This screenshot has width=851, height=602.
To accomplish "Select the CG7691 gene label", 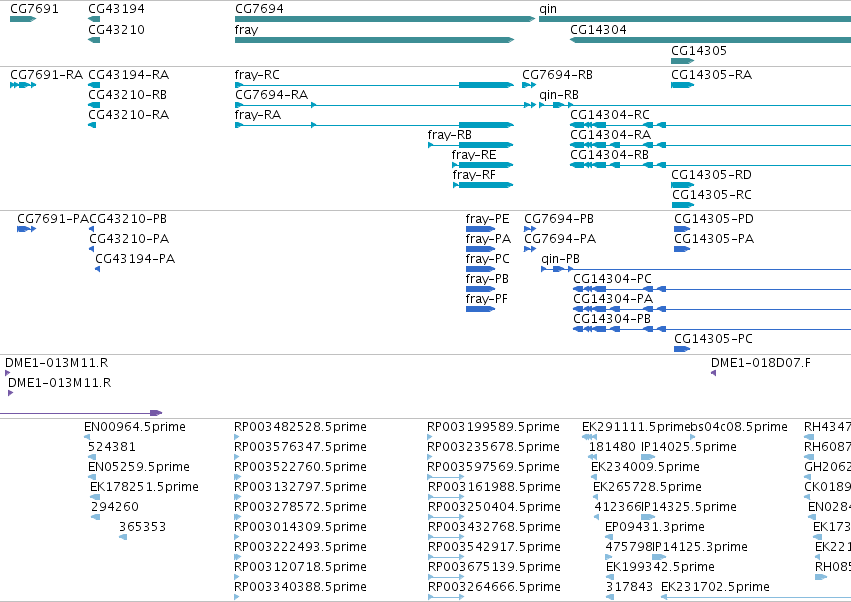I will point(34,9).
